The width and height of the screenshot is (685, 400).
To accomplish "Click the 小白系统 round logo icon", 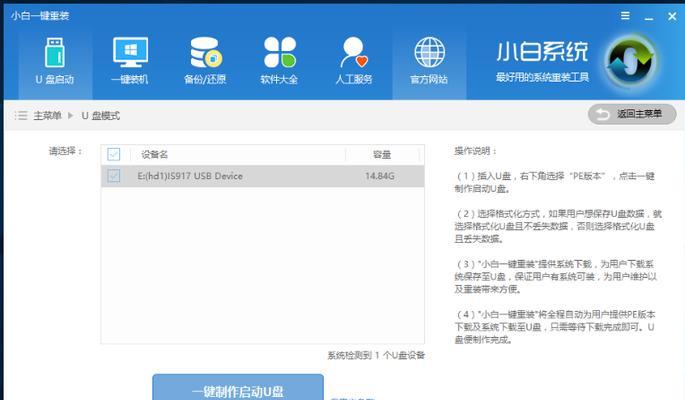I will tap(635, 61).
